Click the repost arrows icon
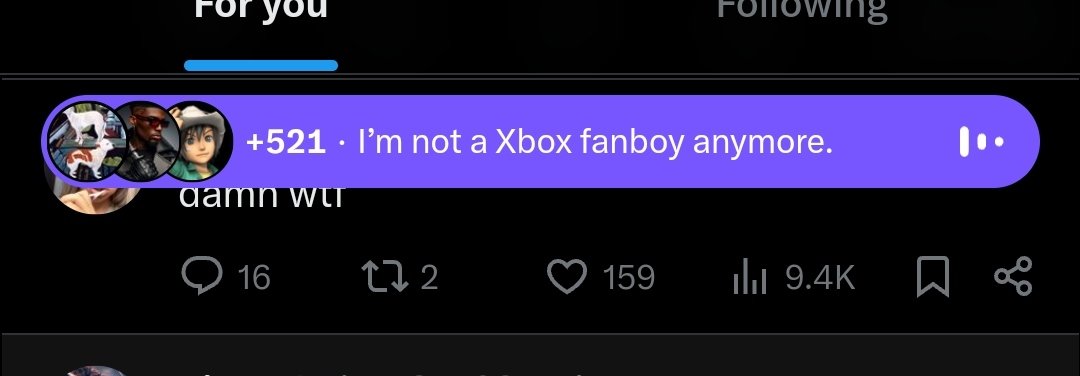 [386, 277]
